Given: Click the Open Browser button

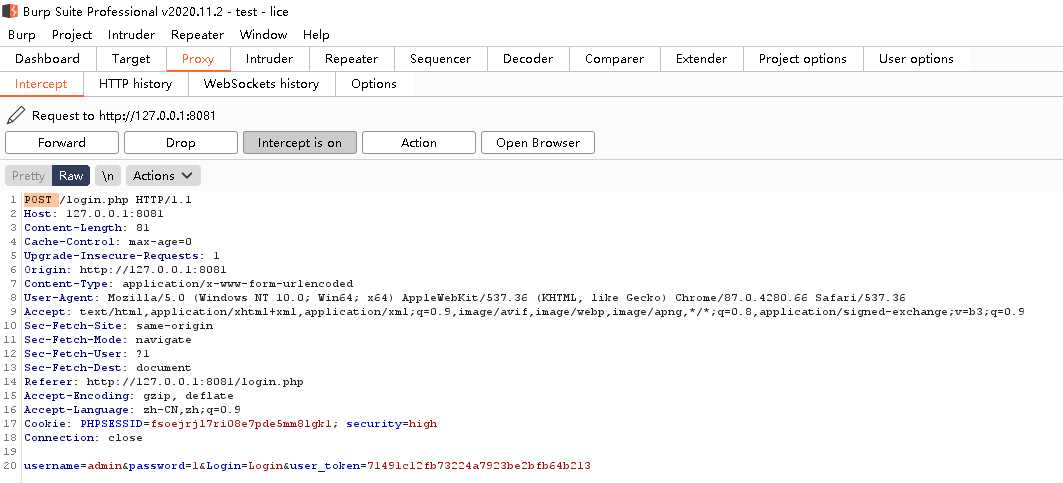Looking at the screenshot, I should pyautogui.click(x=538, y=142).
